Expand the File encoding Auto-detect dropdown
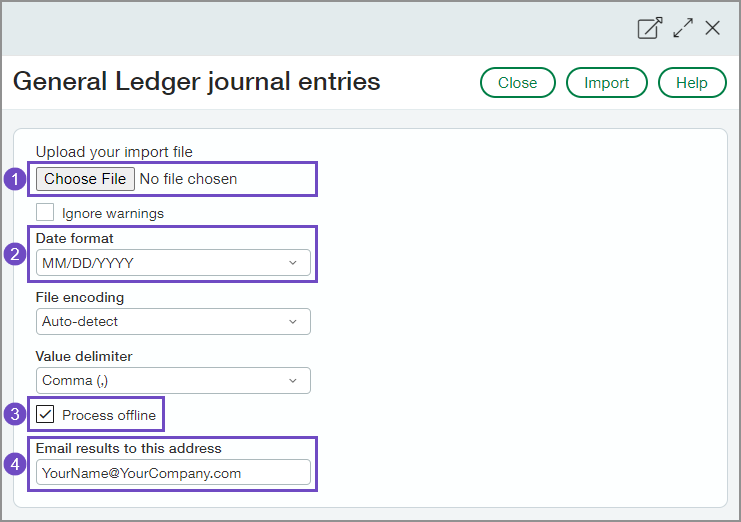741x522 pixels. 173,321
